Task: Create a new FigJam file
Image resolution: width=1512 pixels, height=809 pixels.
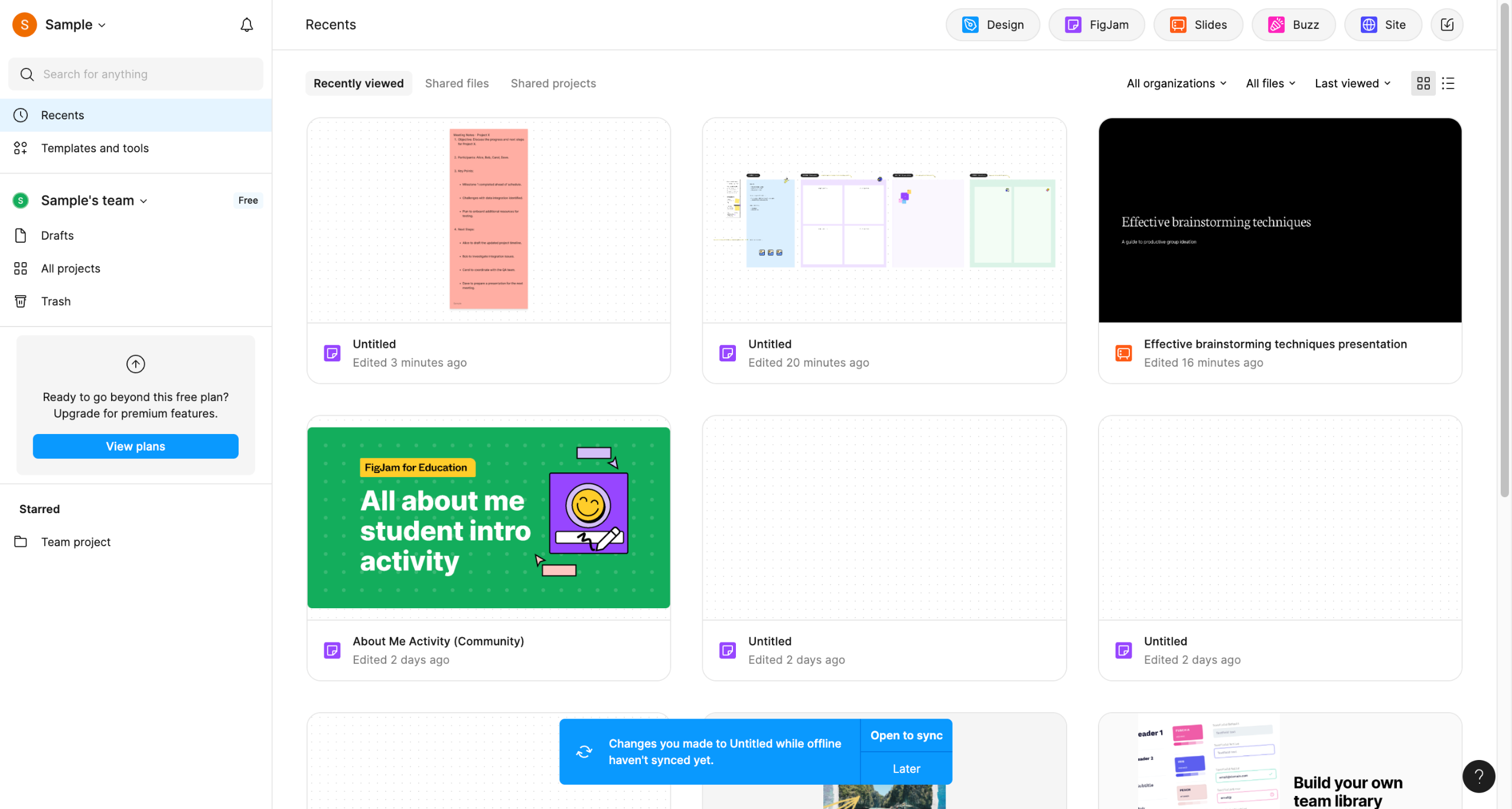Action: point(1096,25)
